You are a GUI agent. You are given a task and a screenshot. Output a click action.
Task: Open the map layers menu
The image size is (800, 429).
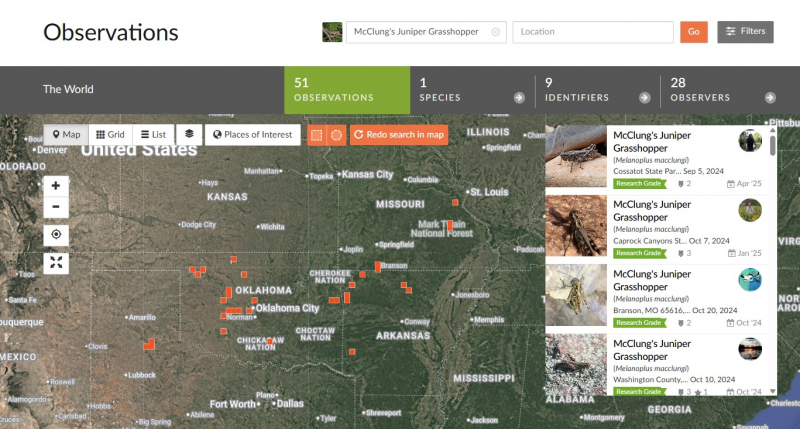[189, 135]
